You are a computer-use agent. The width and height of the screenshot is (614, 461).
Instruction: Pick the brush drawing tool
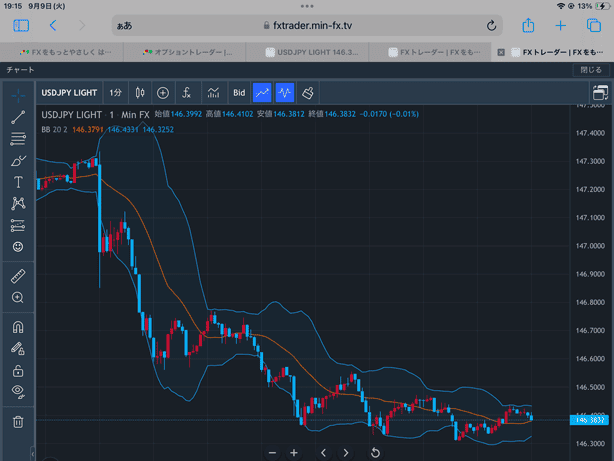tap(18, 160)
